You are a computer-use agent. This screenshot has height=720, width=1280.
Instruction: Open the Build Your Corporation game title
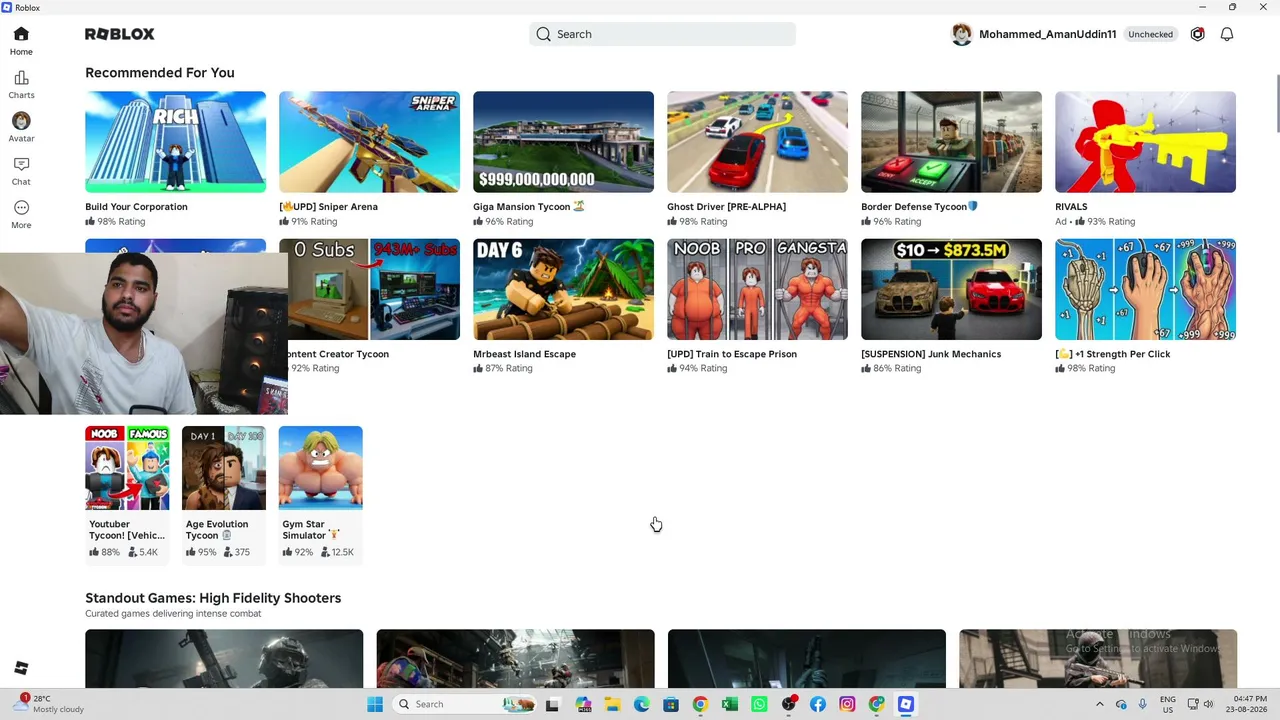136,207
